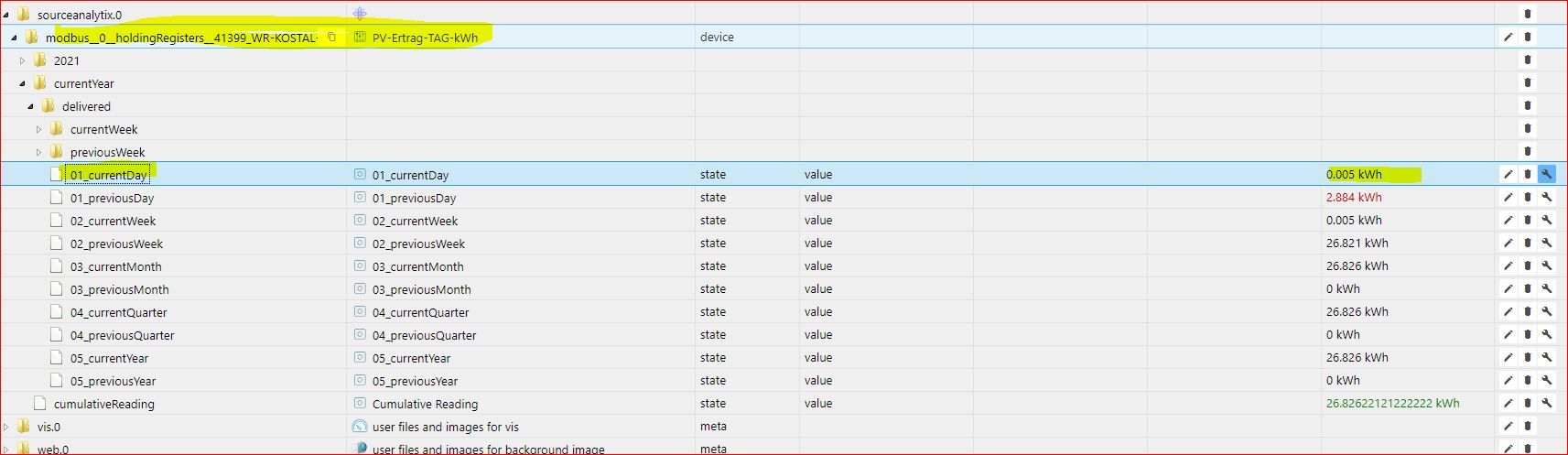Click the 0 kWh value of 03_previousMonth
Screen dimensions: 1568x455
tap(1343, 288)
